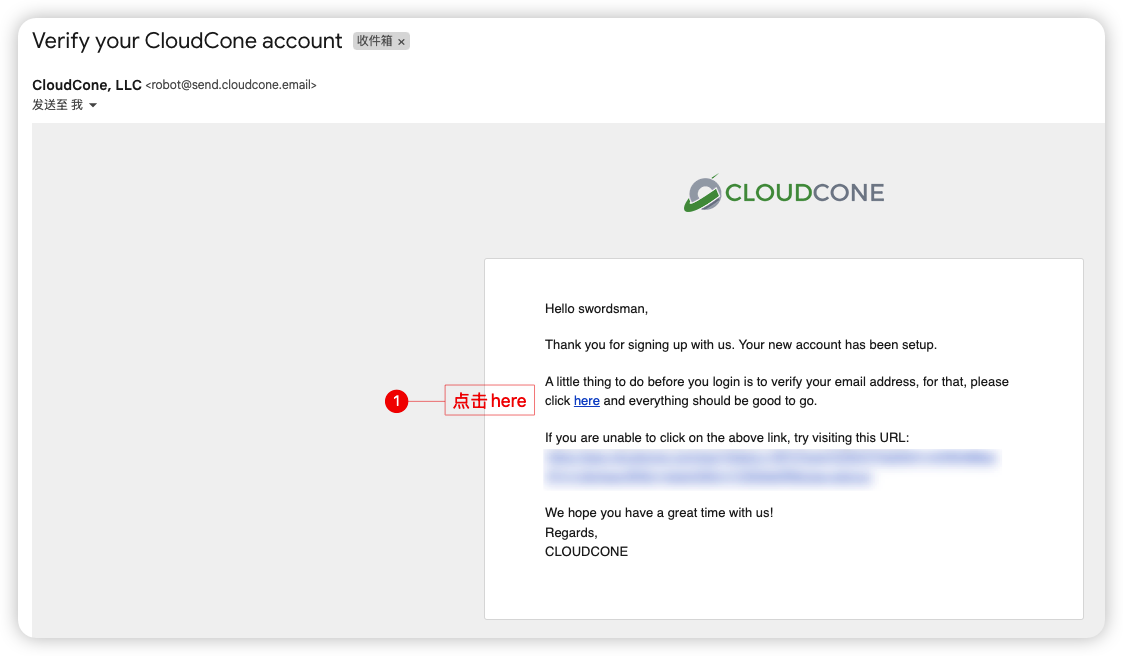
Task: Expand recipient details arrow beside 发送至 我
Action: pyautogui.click(x=93, y=106)
